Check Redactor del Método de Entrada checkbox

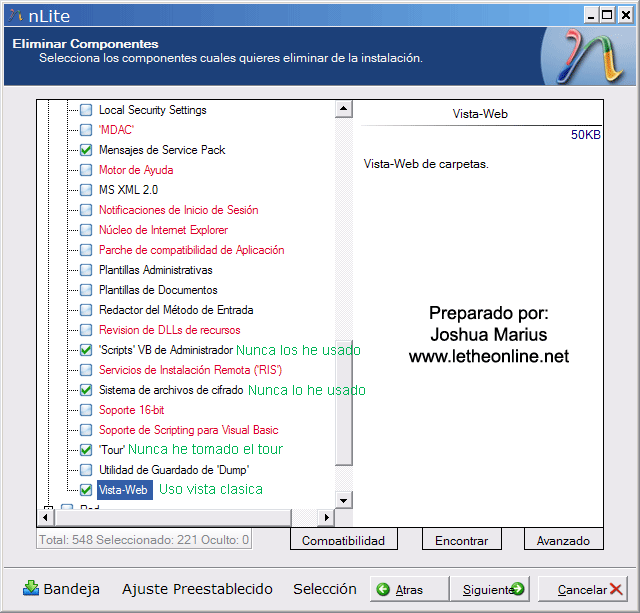[x=86, y=310]
